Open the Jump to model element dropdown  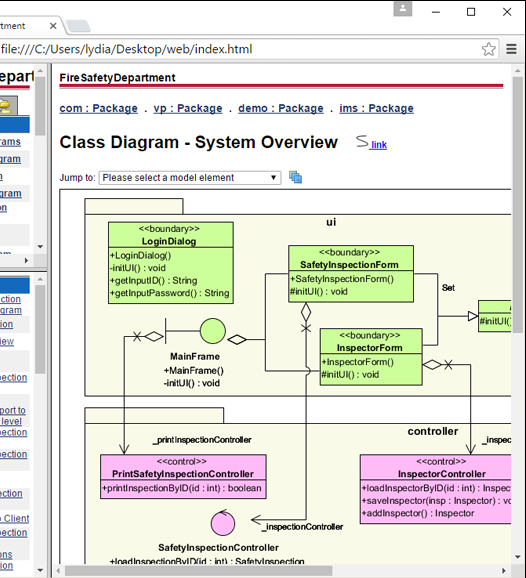[x=190, y=178]
